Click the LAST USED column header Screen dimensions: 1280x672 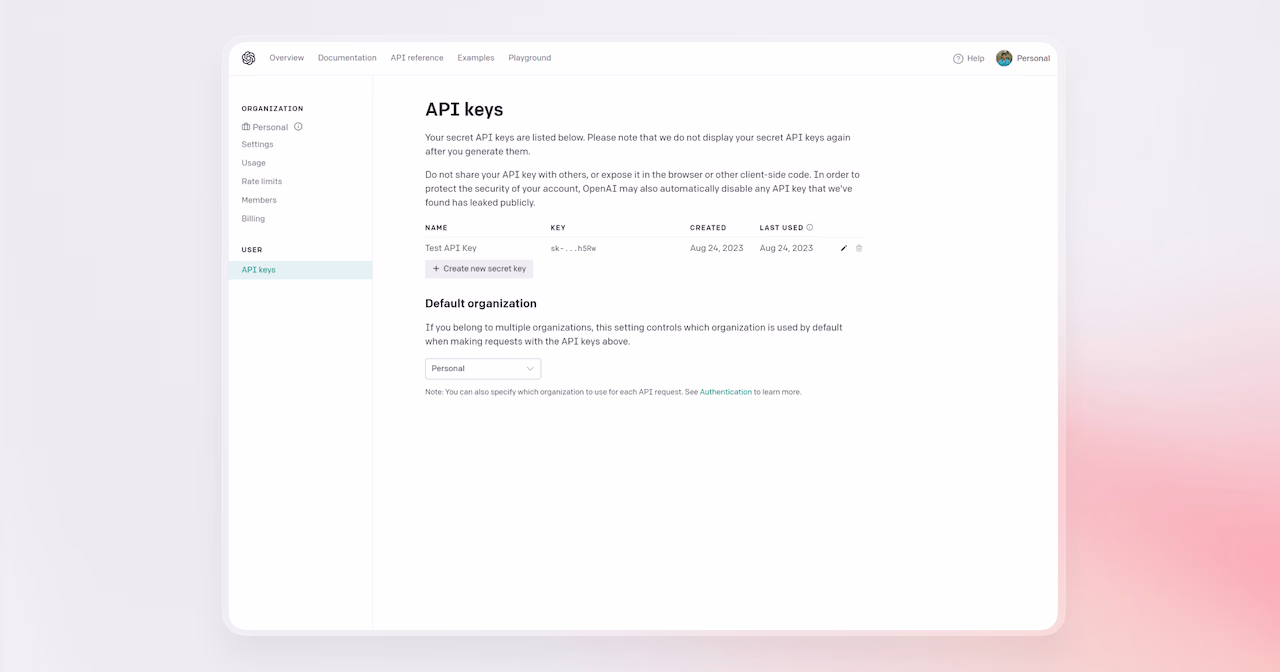pyautogui.click(x=781, y=228)
